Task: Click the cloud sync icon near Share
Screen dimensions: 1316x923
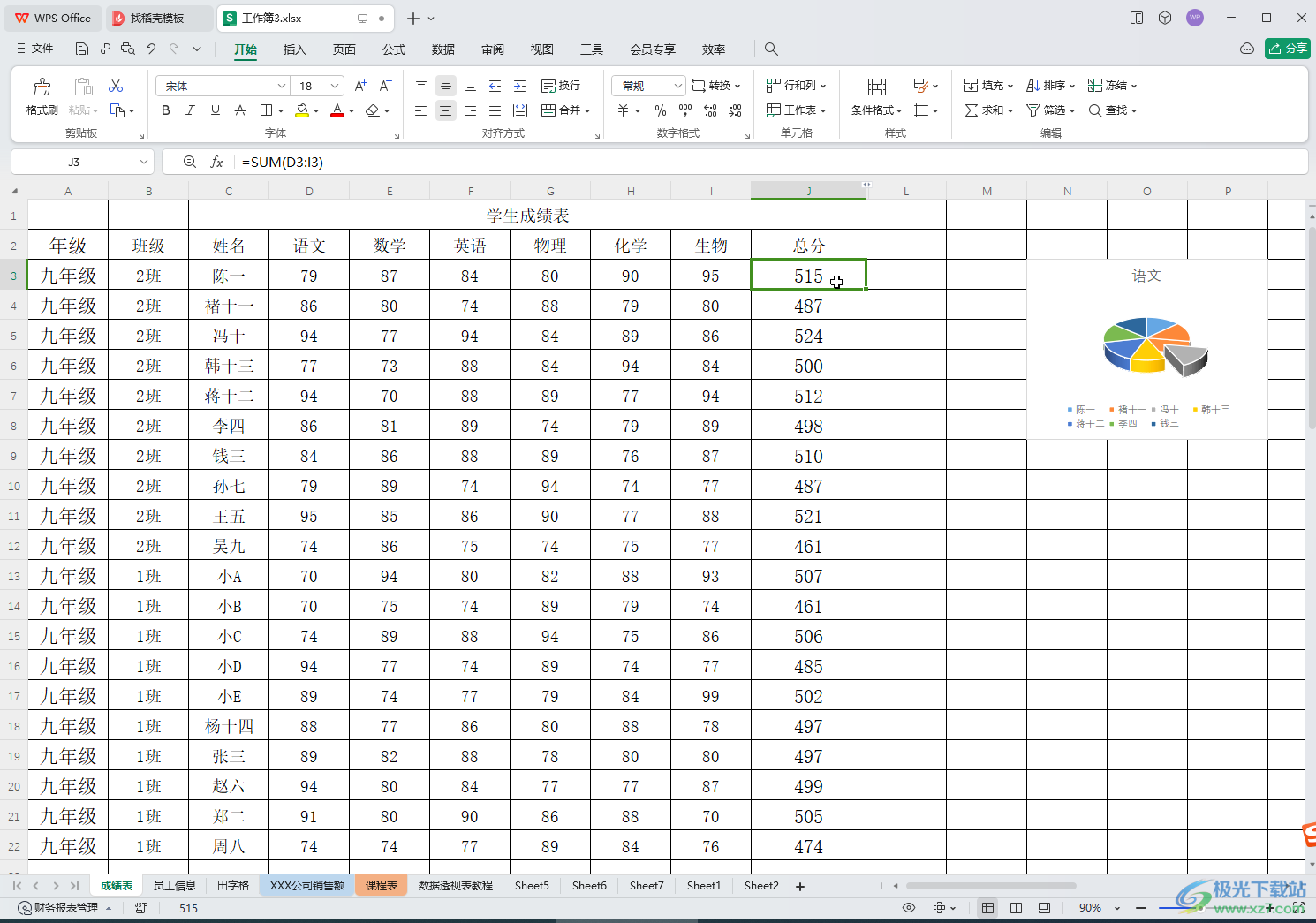Action: pyautogui.click(x=1247, y=49)
